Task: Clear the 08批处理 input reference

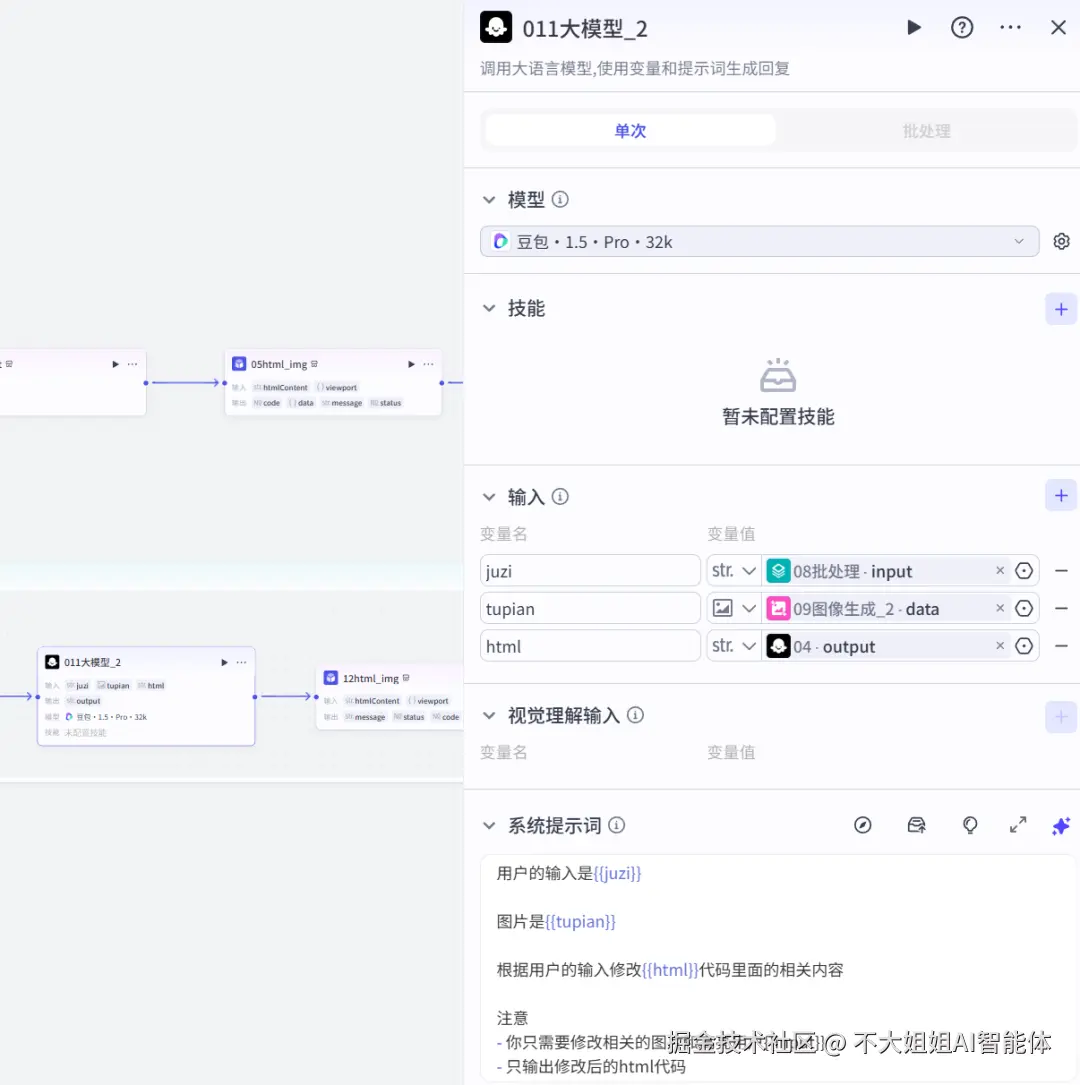Action: (1000, 571)
